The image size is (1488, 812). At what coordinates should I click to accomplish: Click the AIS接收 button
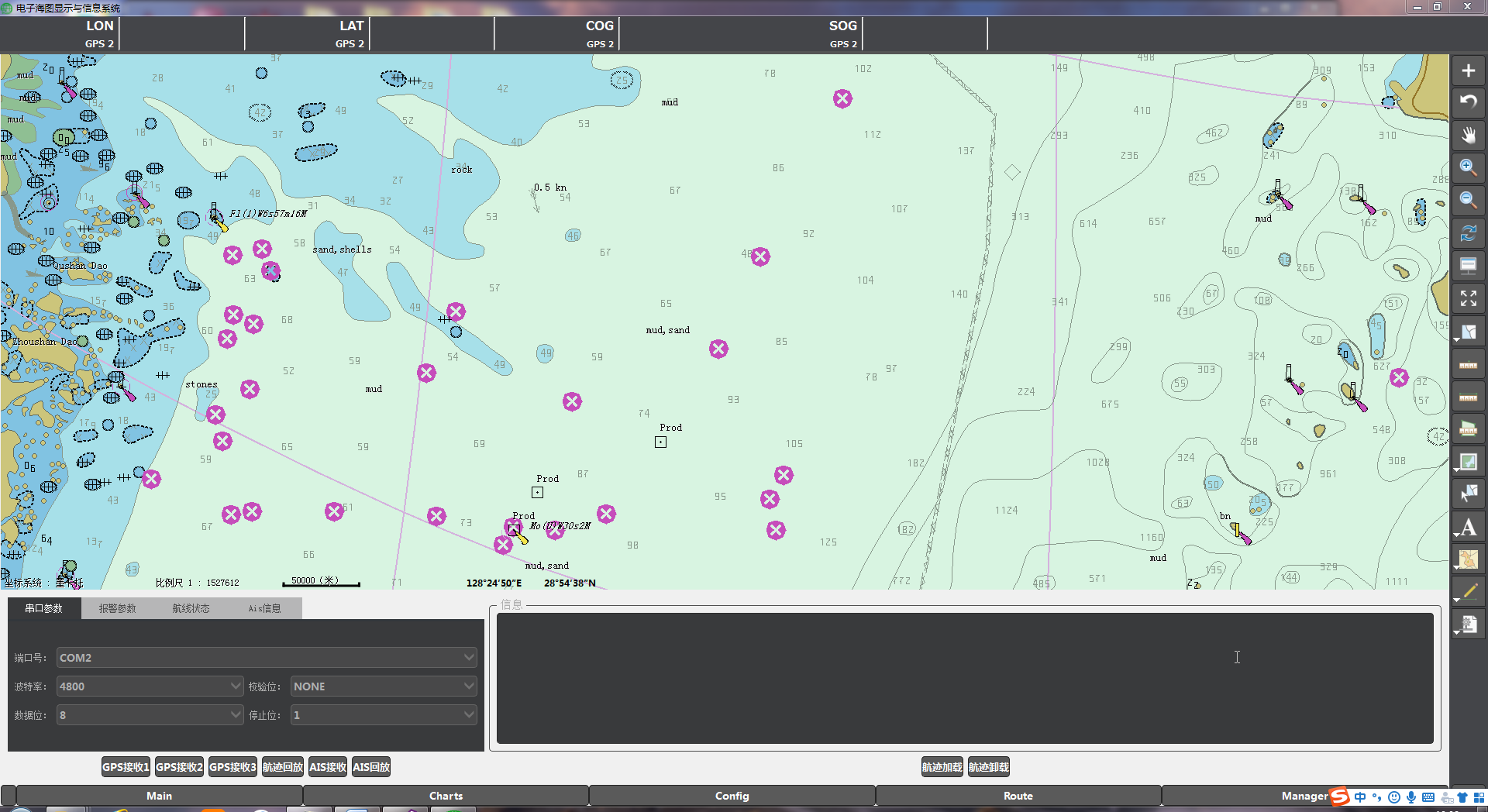(x=328, y=767)
